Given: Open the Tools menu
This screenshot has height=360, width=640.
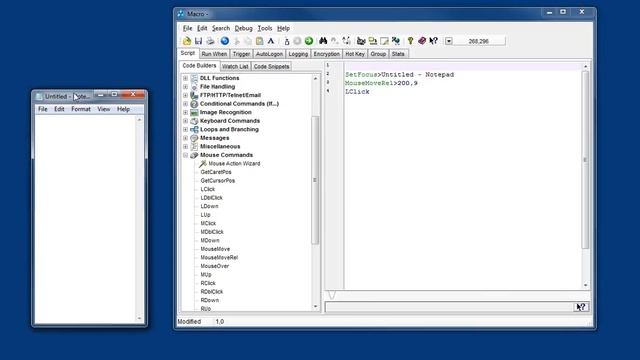Looking at the screenshot, I should 265,28.
